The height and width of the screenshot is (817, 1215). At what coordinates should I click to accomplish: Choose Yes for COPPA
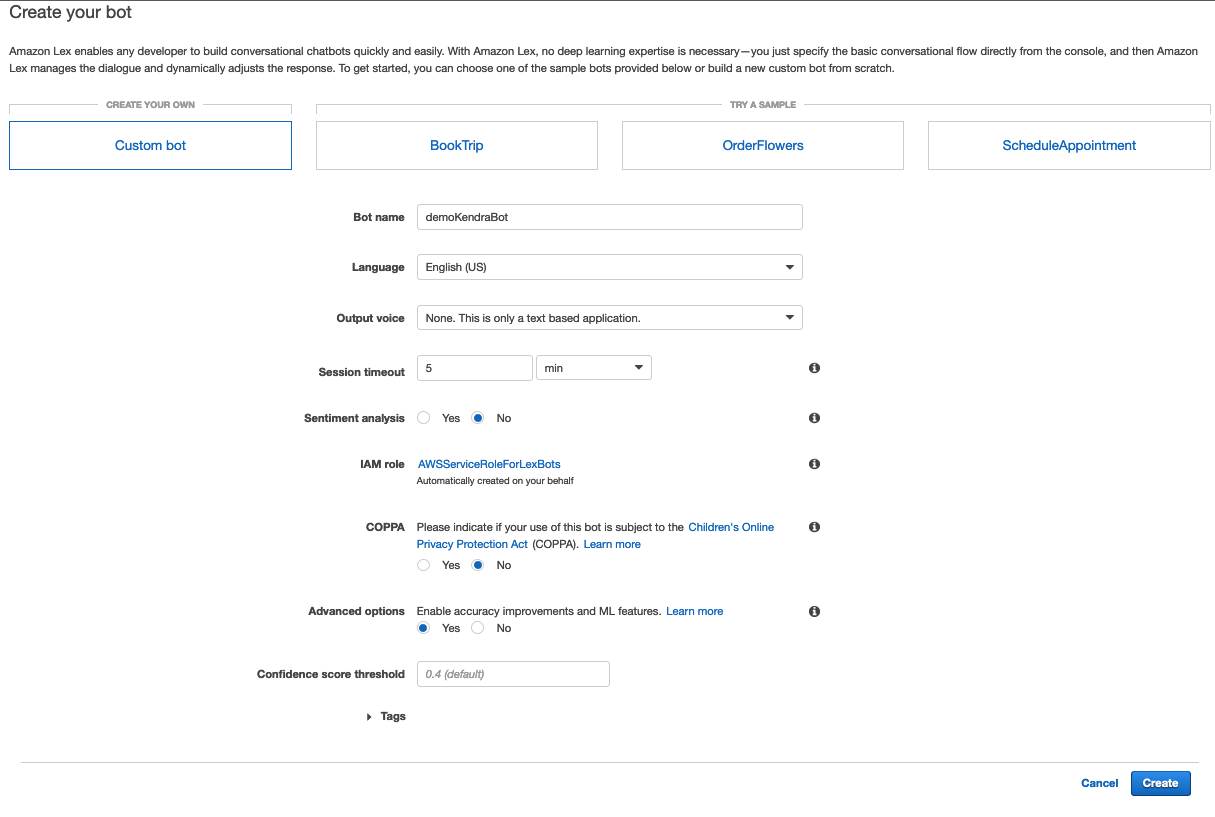tap(424, 565)
